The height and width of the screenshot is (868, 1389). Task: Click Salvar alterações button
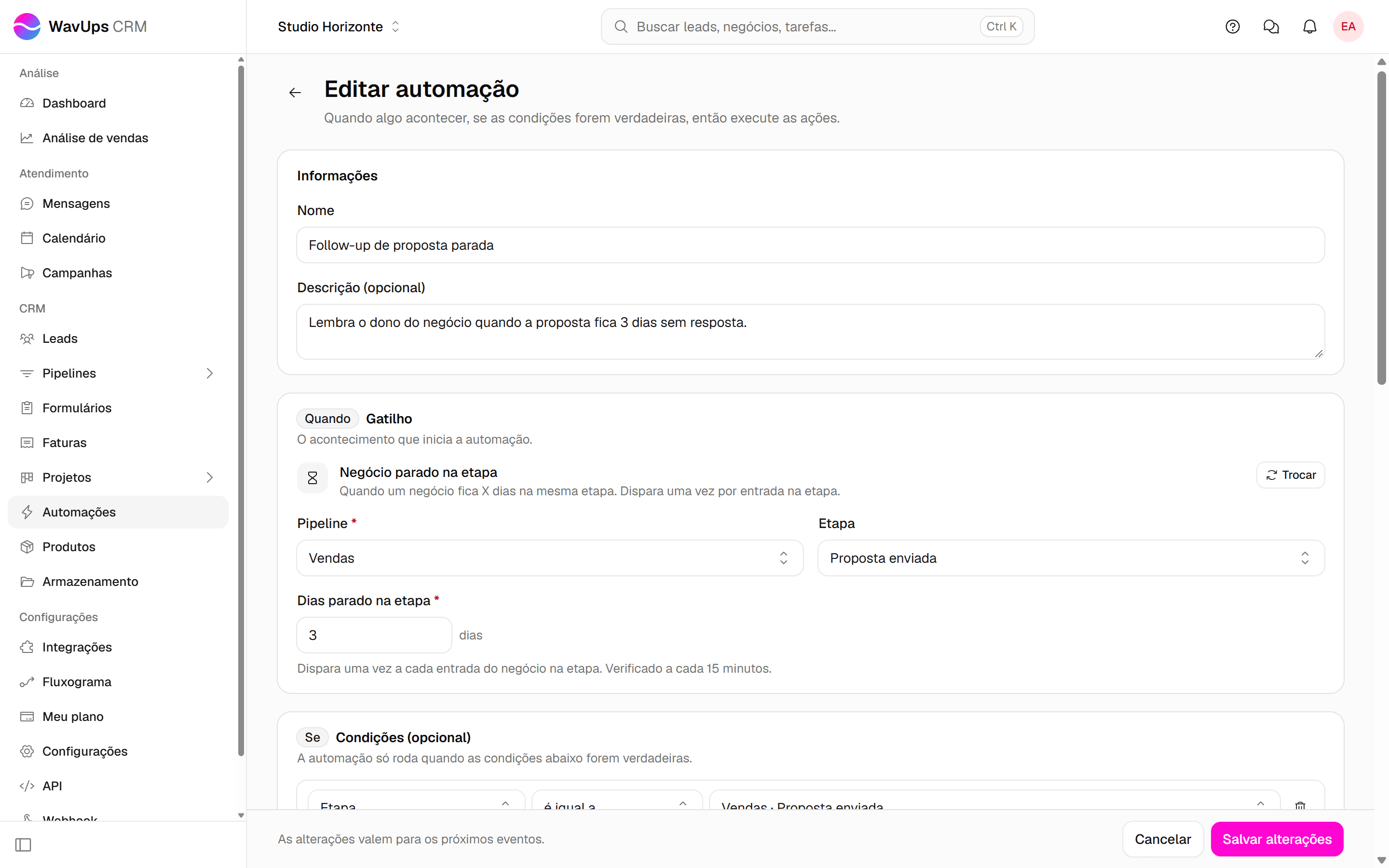(1277, 839)
